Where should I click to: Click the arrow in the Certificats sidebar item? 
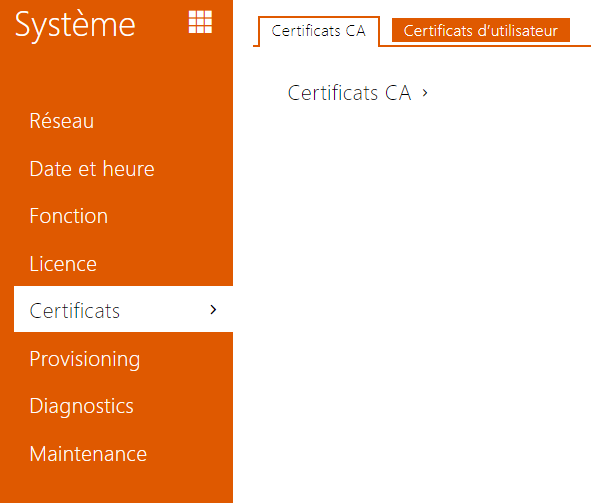[213, 309]
